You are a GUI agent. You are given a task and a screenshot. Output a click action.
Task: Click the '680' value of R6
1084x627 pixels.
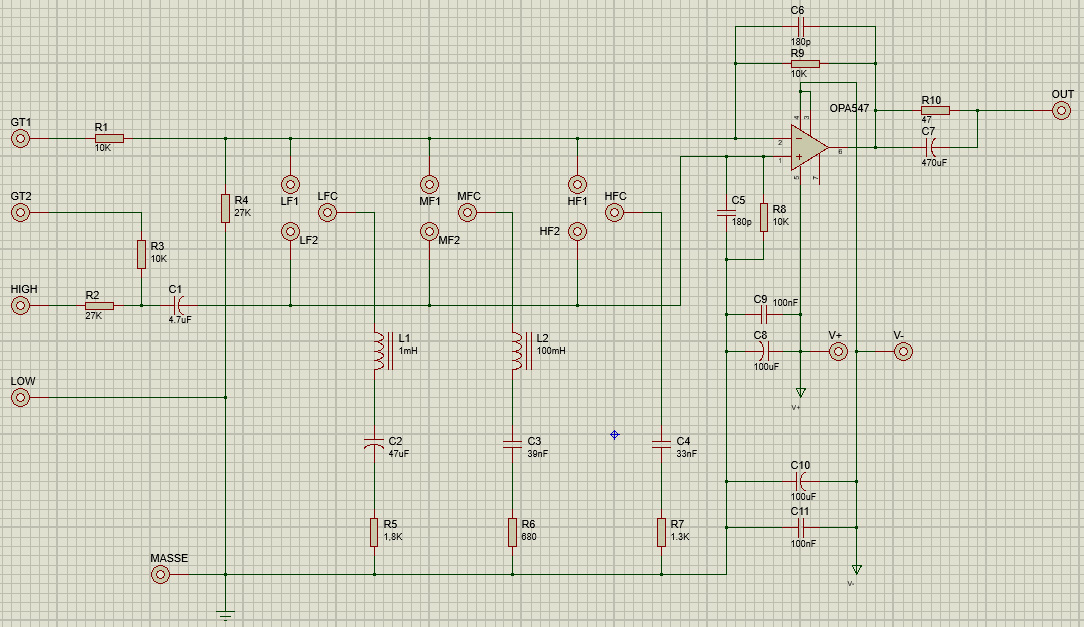tap(529, 536)
